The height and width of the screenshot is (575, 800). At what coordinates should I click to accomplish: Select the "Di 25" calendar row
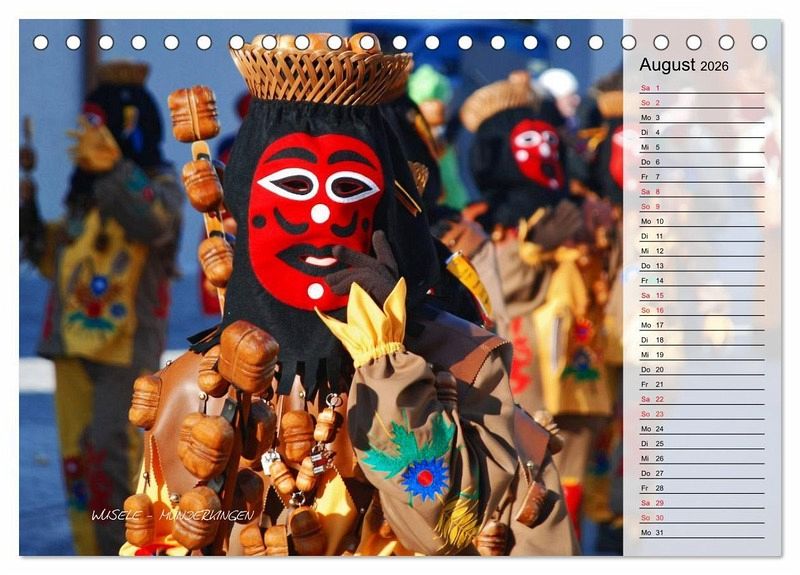(x=702, y=443)
